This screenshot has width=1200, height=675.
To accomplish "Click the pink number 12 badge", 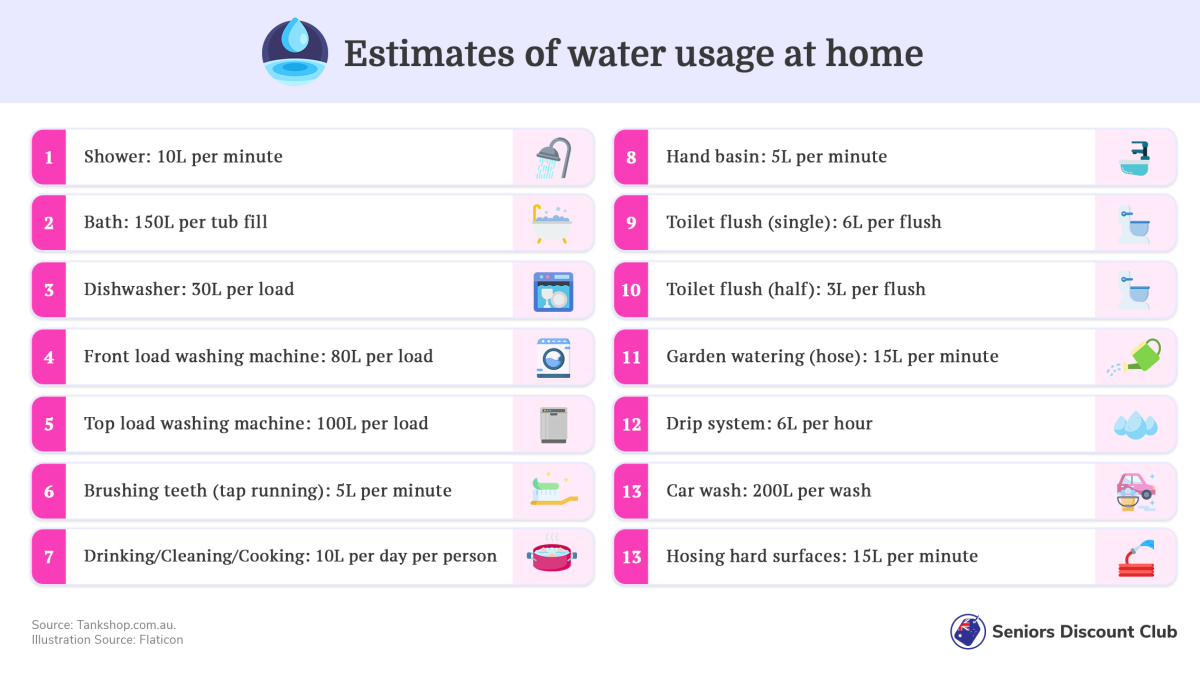I will pos(631,424).
